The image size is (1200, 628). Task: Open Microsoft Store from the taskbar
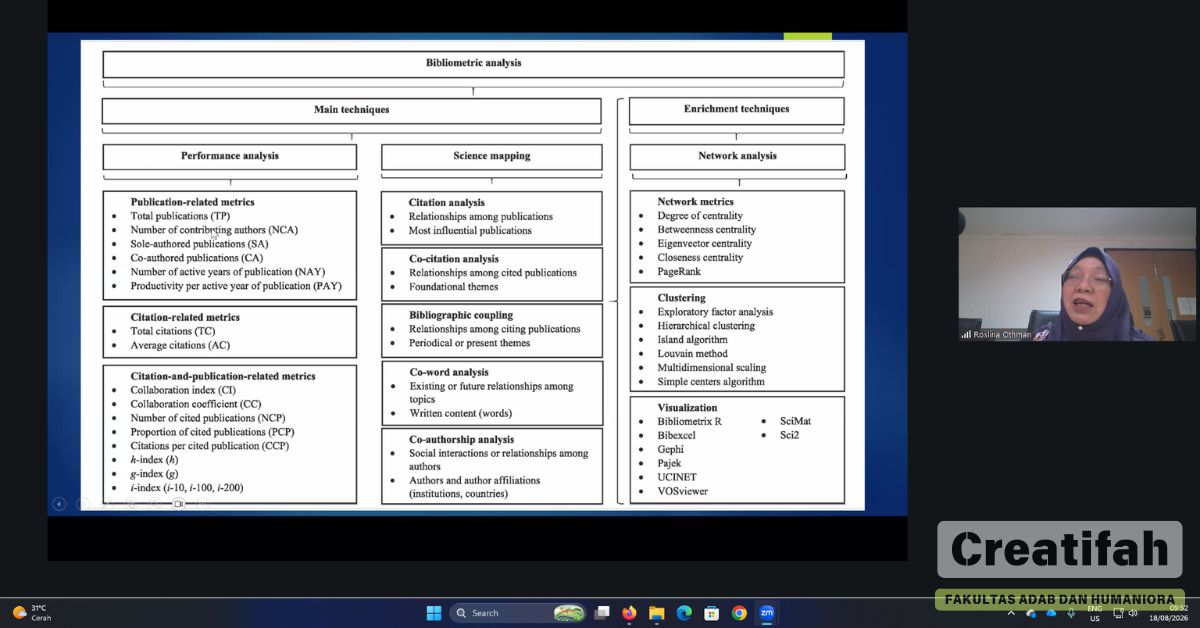pyautogui.click(x=711, y=613)
